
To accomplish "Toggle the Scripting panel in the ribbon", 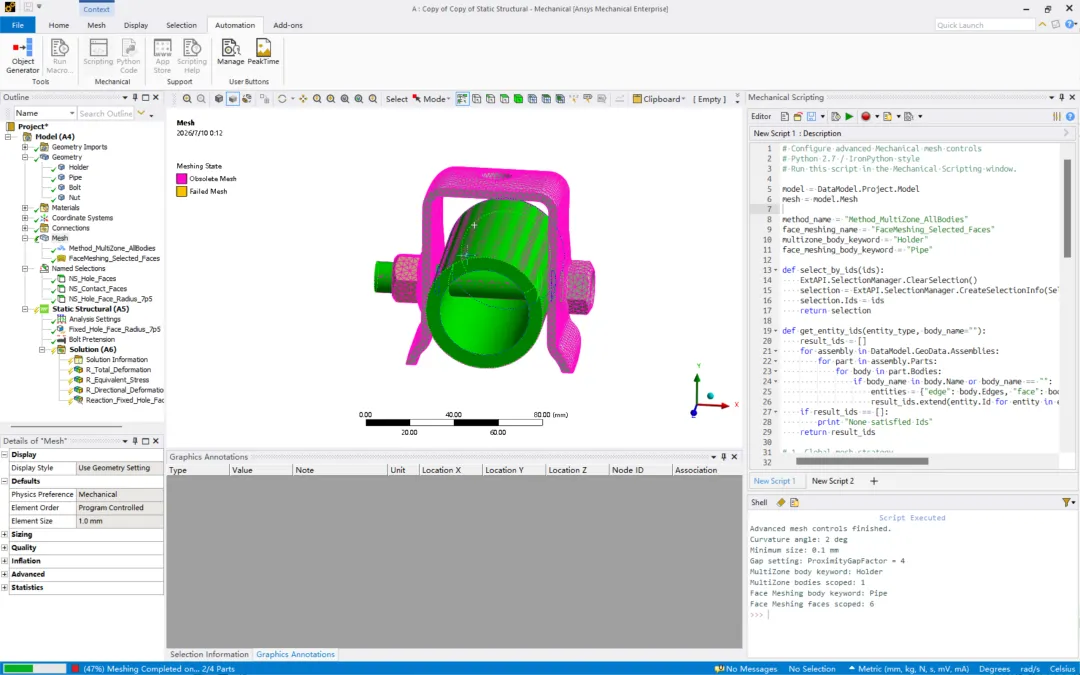I will click(x=98, y=52).
